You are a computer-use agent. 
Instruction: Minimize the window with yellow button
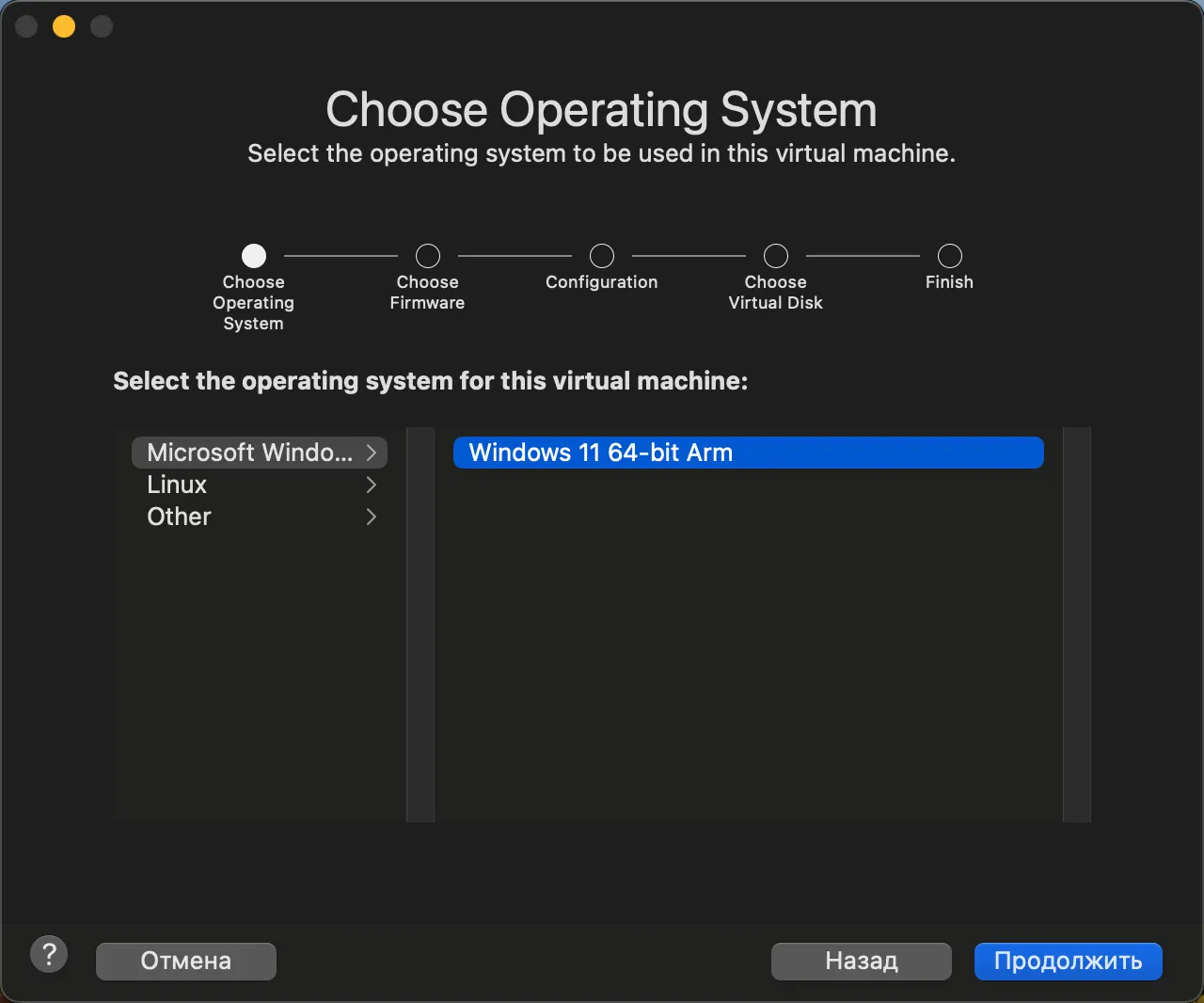point(64,26)
